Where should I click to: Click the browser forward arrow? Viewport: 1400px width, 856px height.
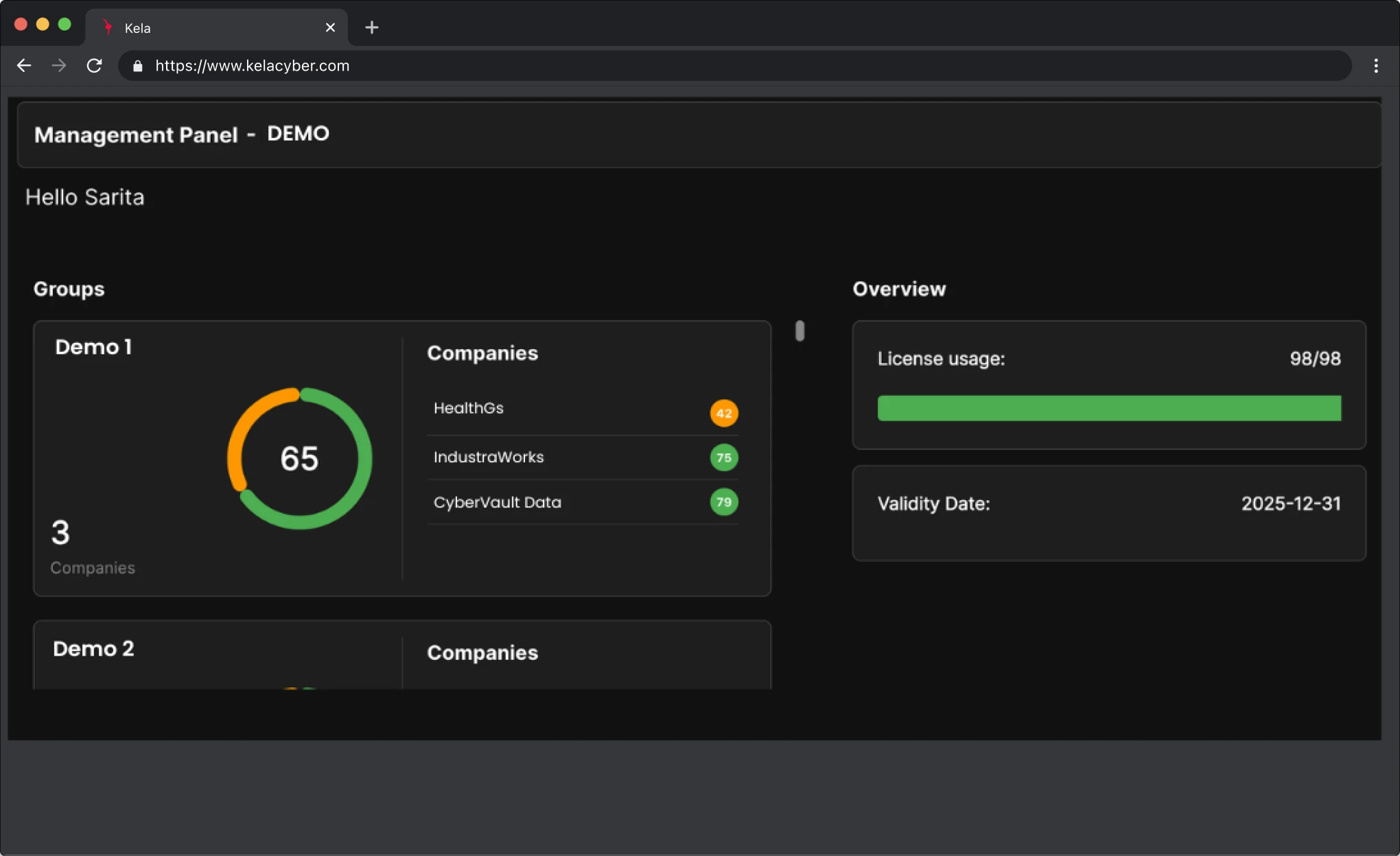(59, 66)
